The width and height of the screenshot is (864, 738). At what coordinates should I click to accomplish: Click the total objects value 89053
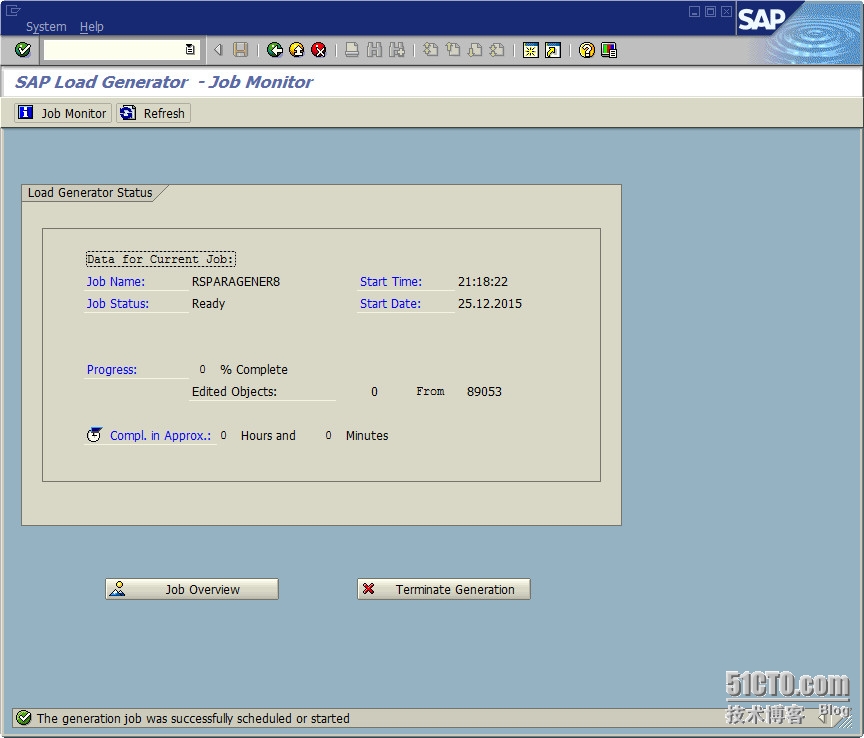[x=484, y=391]
